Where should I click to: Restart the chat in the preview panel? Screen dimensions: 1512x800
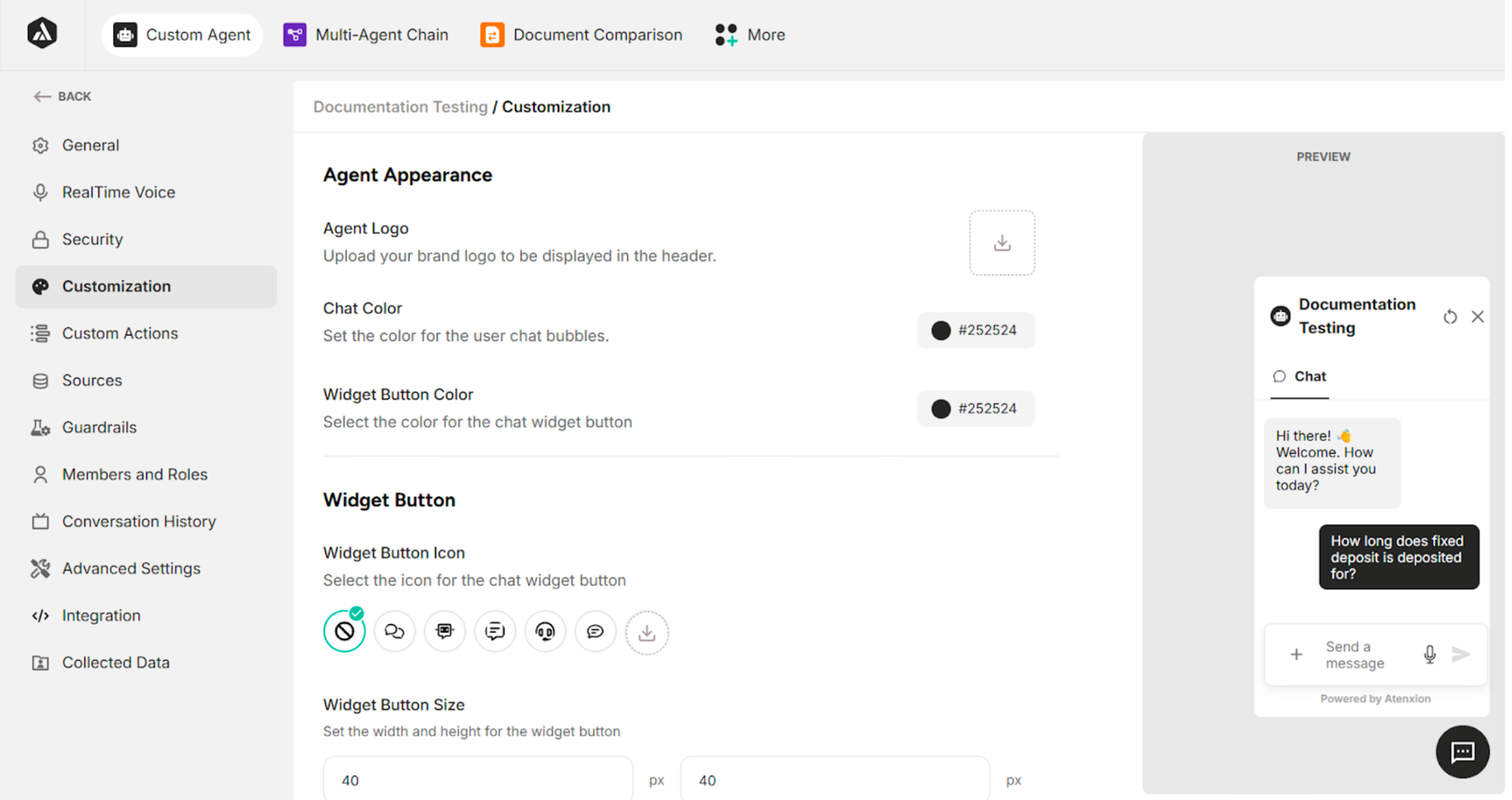1450,316
